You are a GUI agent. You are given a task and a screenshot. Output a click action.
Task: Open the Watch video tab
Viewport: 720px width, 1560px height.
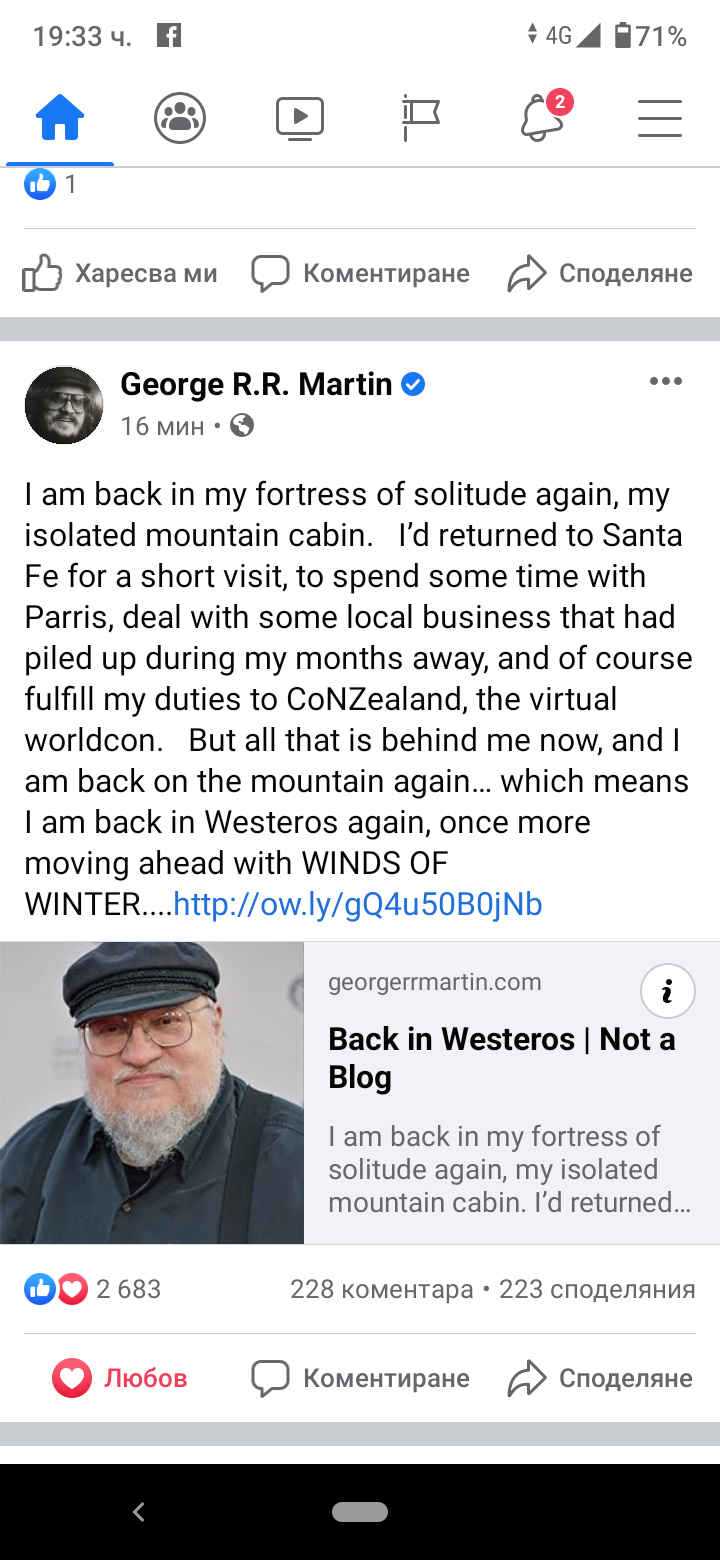300,118
